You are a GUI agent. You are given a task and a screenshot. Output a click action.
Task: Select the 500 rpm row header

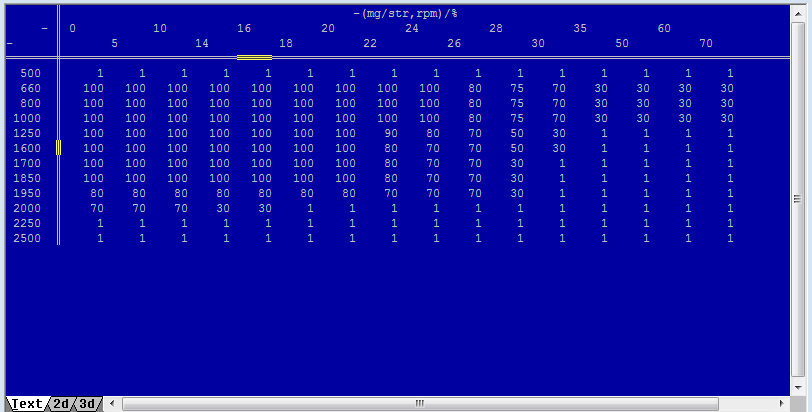coord(30,74)
